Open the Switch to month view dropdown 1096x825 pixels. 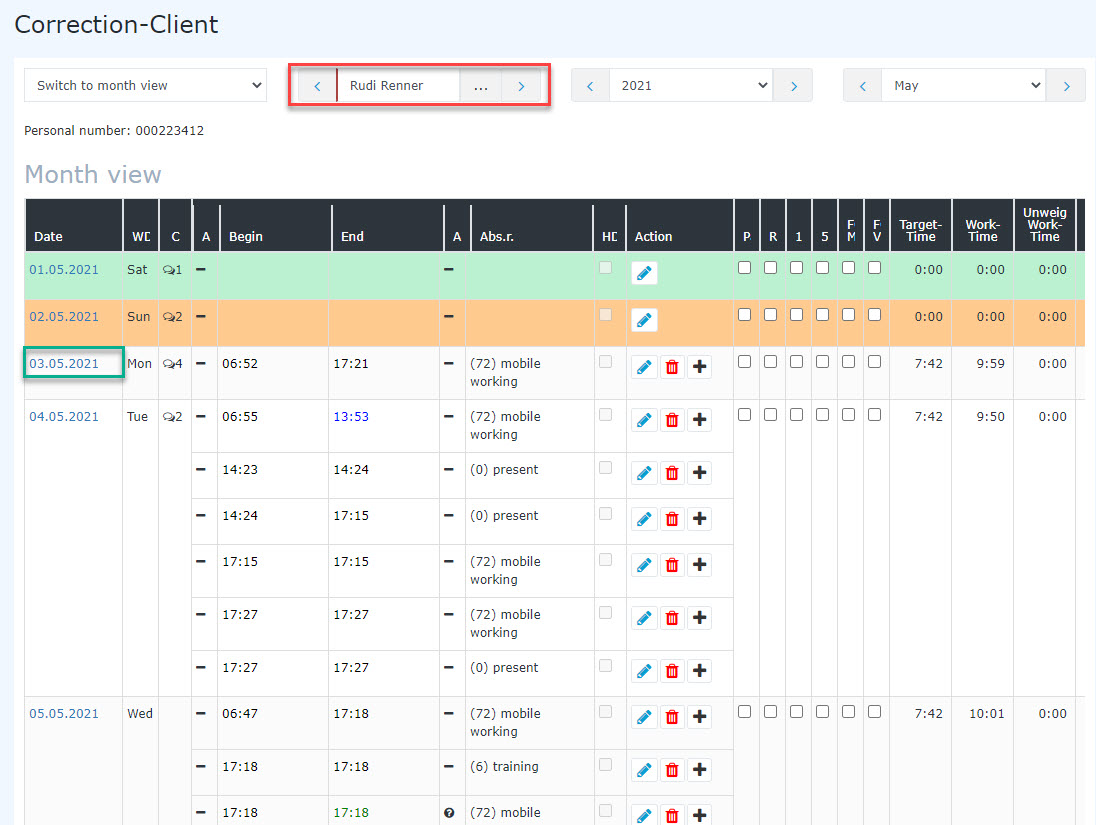(145, 85)
